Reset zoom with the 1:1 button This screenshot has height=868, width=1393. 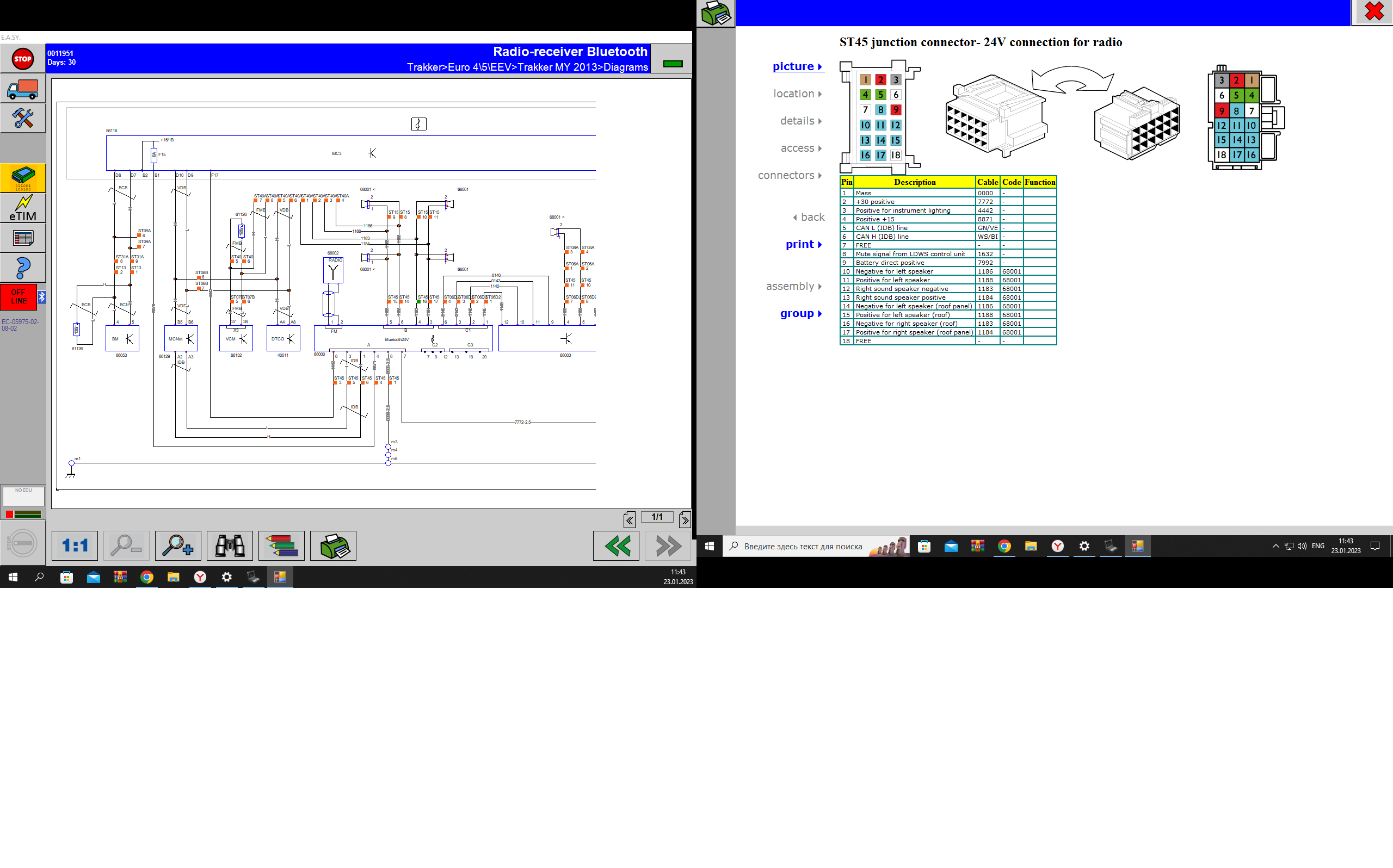(x=75, y=545)
